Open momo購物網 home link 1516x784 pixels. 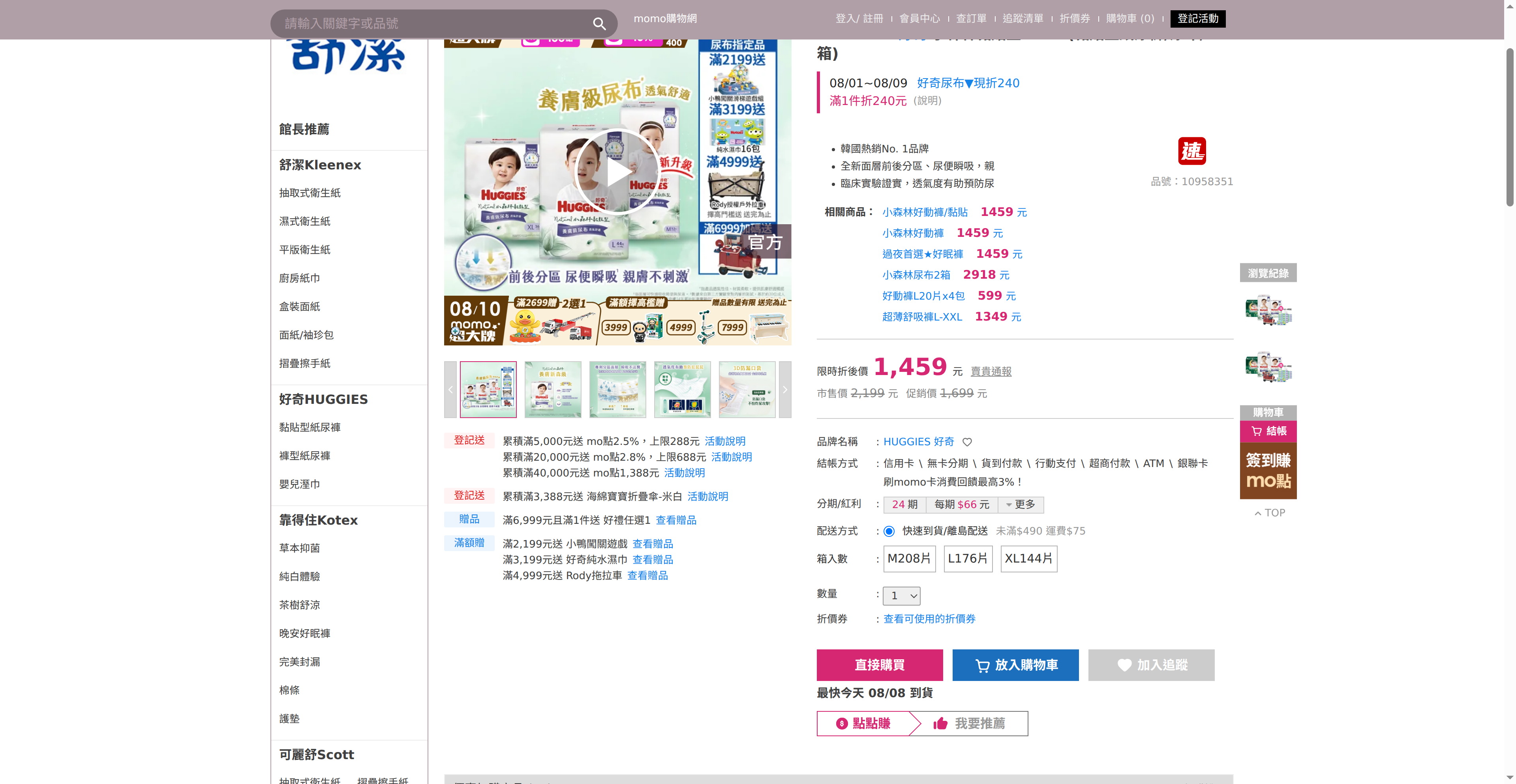tap(665, 19)
